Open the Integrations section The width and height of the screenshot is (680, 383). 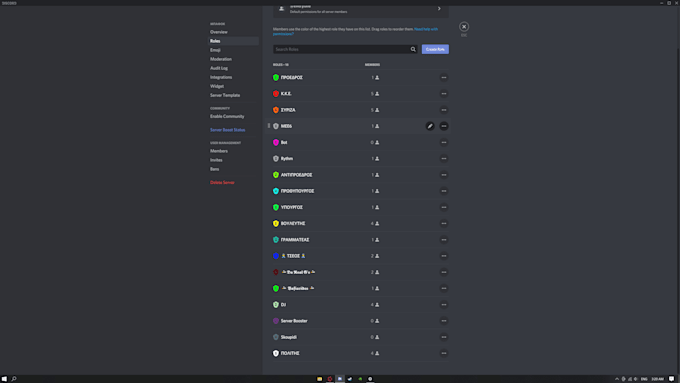click(x=221, y=77)
